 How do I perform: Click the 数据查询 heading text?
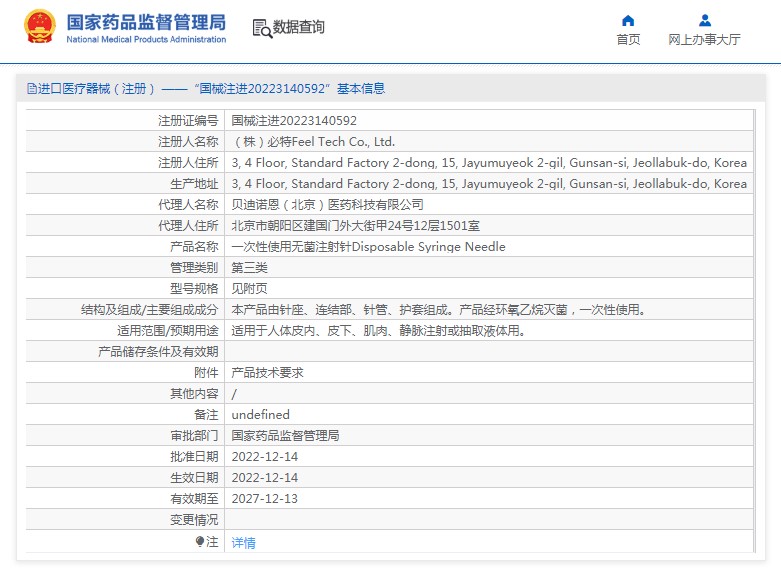(299, 27)
